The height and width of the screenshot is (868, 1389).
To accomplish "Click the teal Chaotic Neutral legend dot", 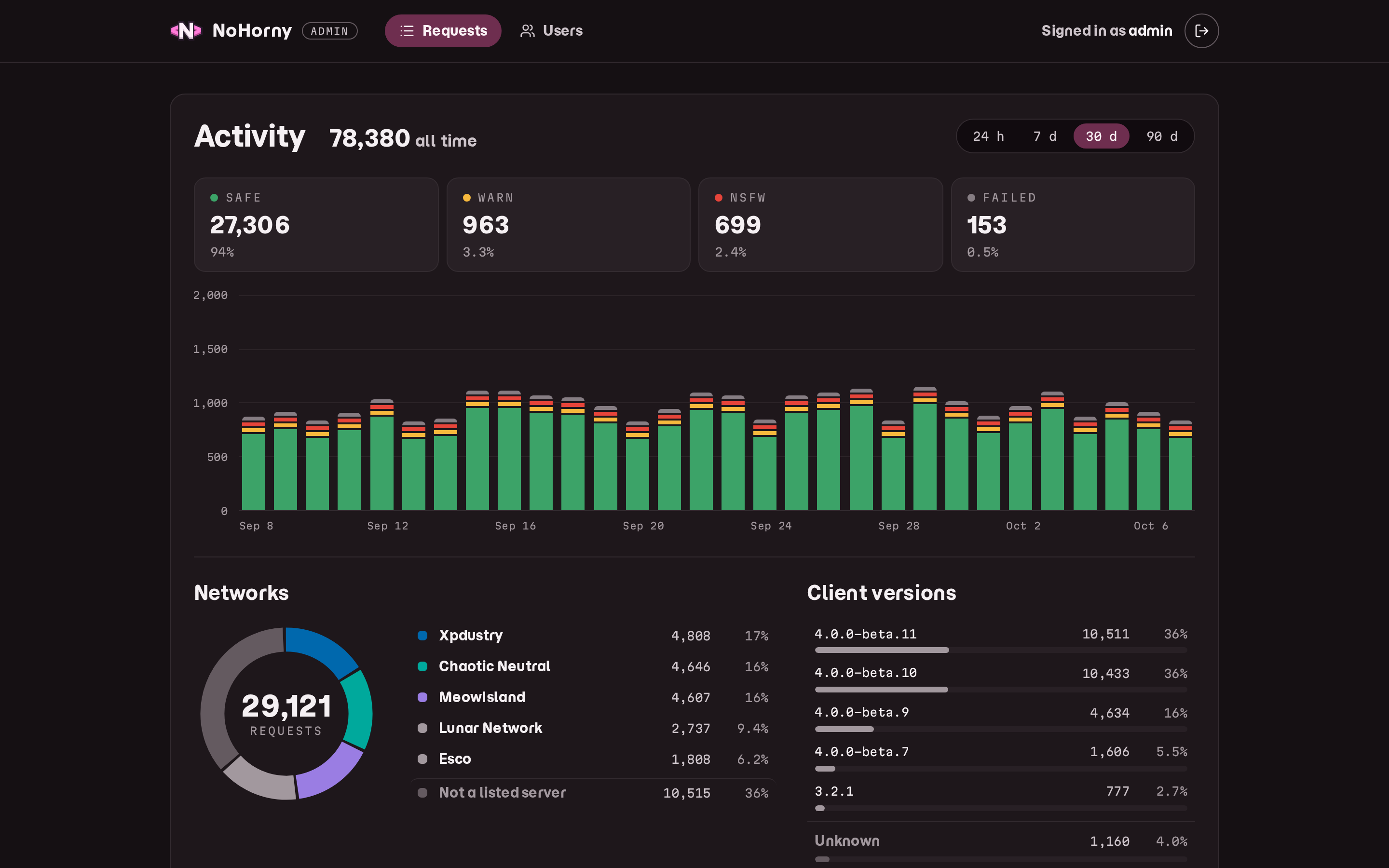I will 422,666.
